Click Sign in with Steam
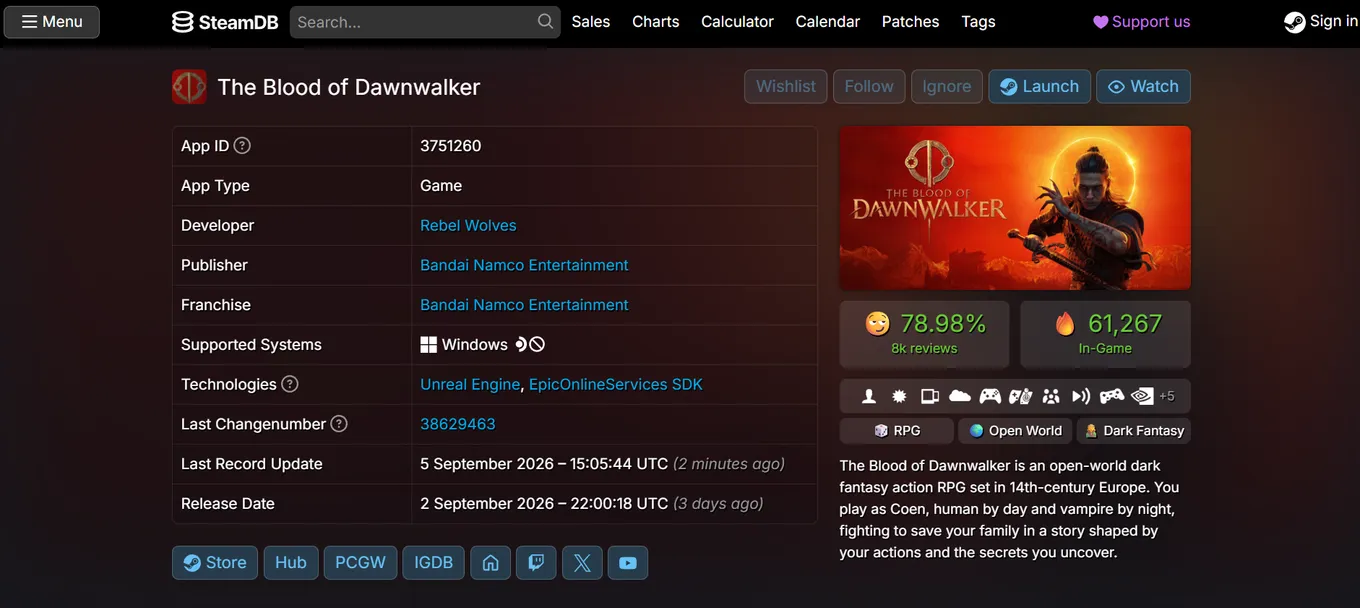 tap(1321, 21)
